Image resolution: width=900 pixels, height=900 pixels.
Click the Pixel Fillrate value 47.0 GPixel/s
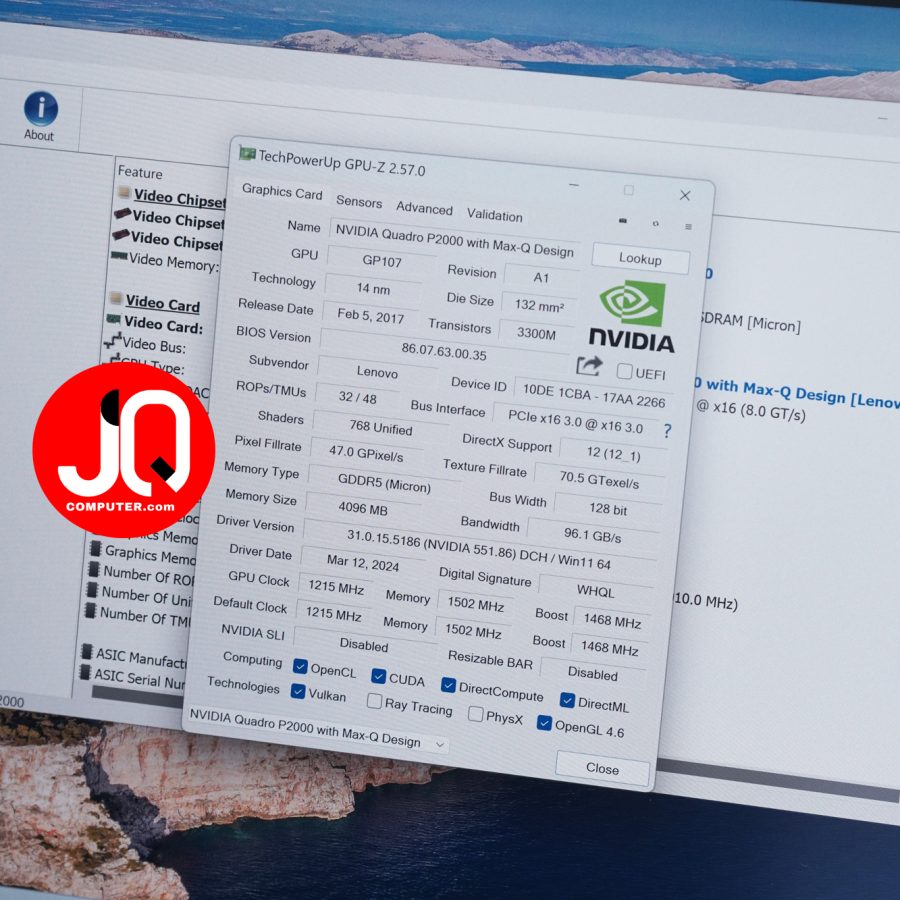(366, 453)
